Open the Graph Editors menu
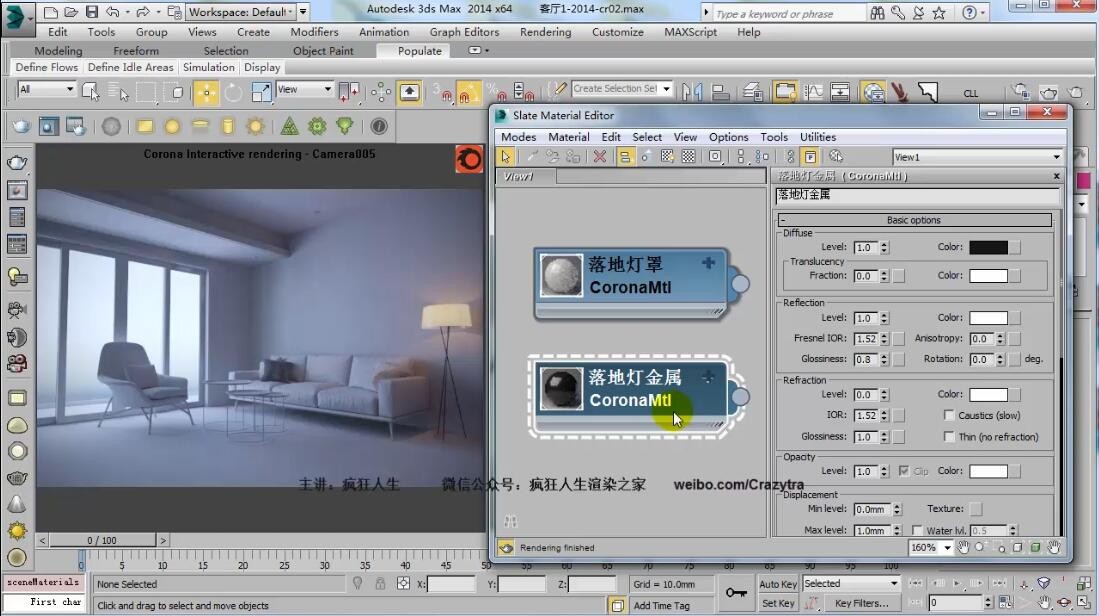1099x616 pixels. pyautogui.click(x=464, y=32)
